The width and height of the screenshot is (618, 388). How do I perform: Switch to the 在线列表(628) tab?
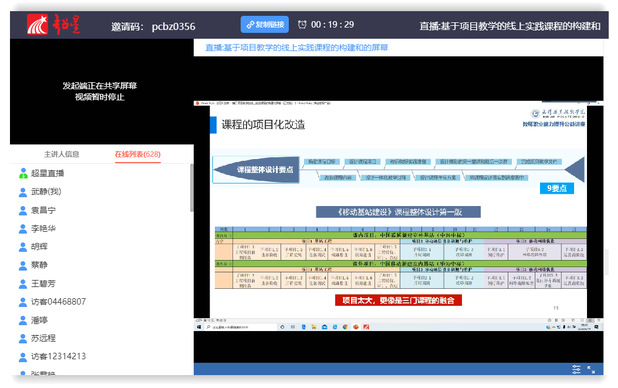point(138,154)
